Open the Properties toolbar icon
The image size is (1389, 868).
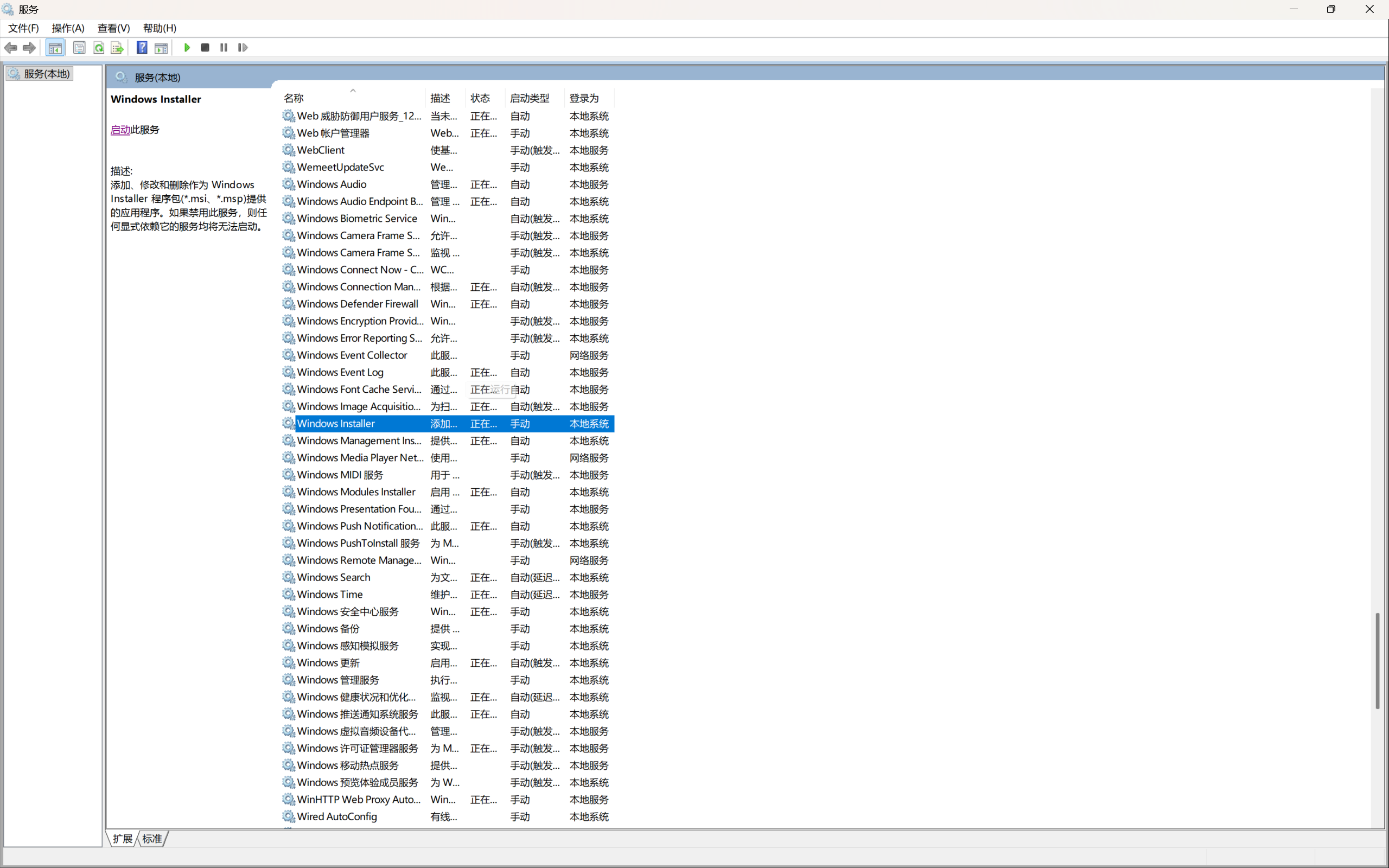coord(79,48)
